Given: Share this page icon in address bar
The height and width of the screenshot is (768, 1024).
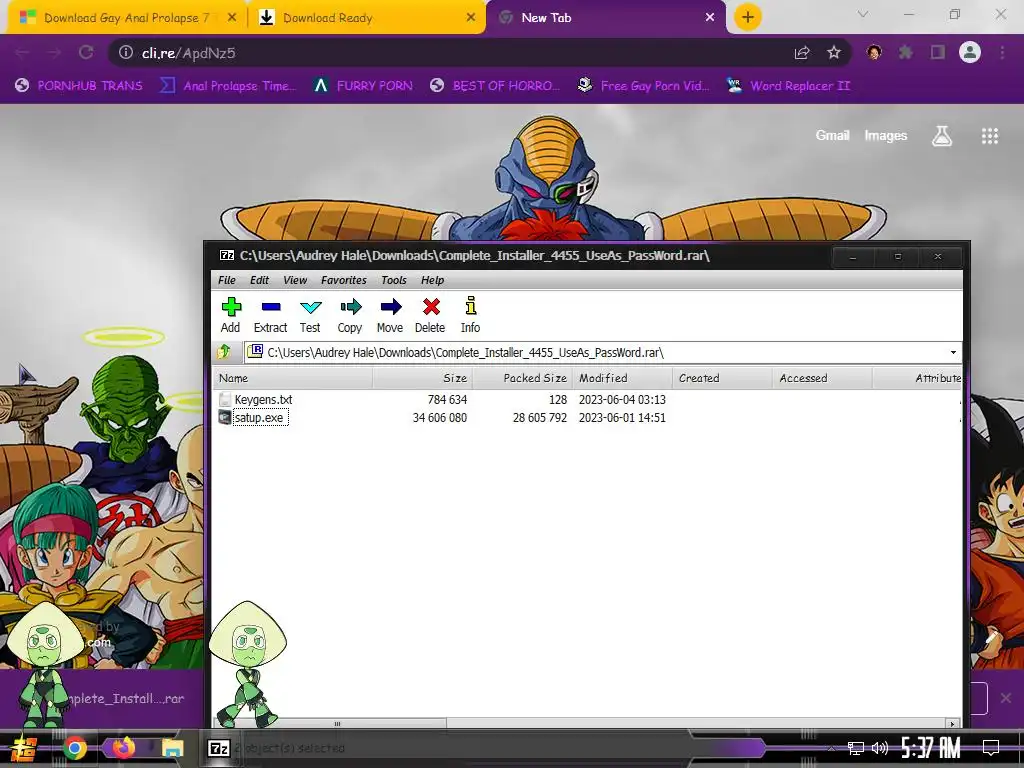Looking at the screenshot, I should [x=802, y=53].
